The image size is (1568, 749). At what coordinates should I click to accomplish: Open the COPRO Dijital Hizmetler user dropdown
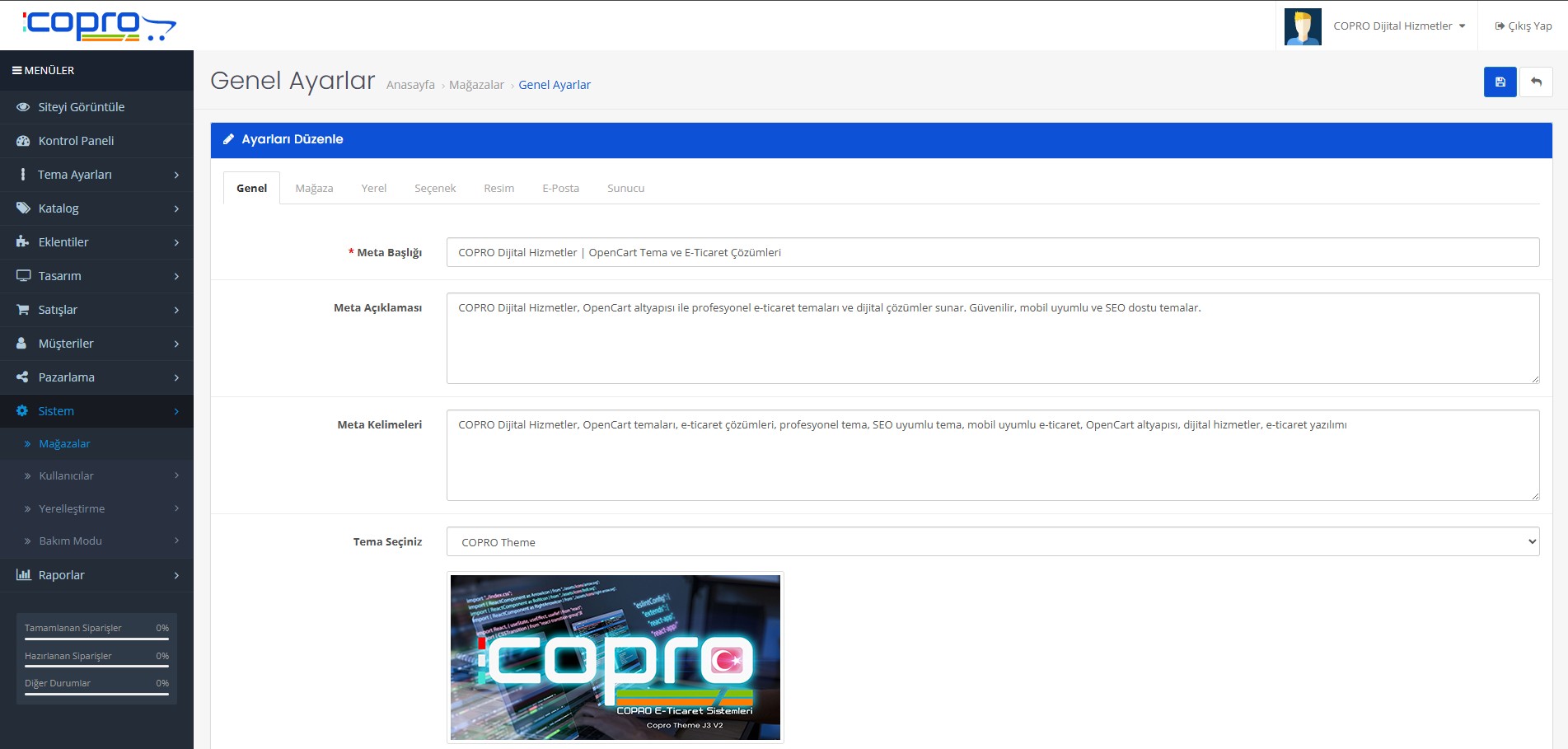click(1399, 26)
